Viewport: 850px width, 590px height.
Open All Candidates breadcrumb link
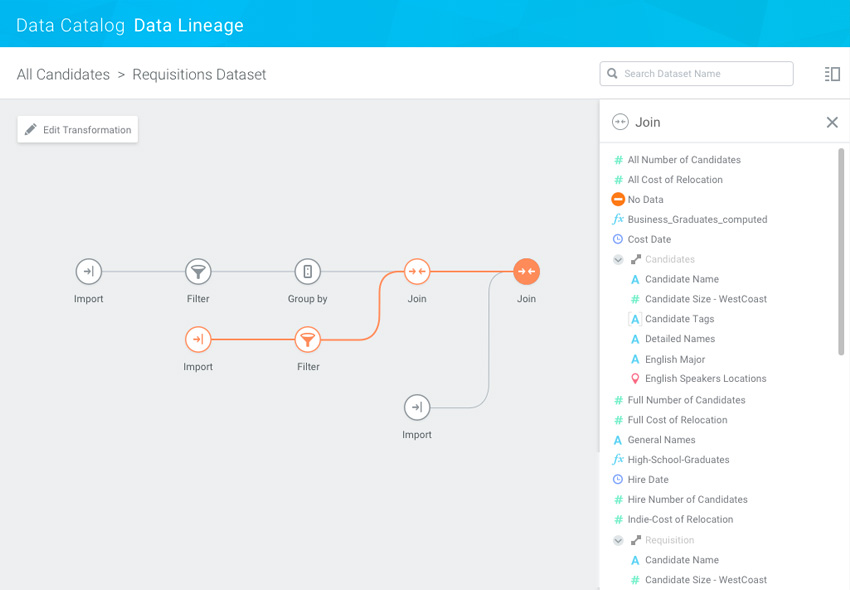[x=63, y=75]
